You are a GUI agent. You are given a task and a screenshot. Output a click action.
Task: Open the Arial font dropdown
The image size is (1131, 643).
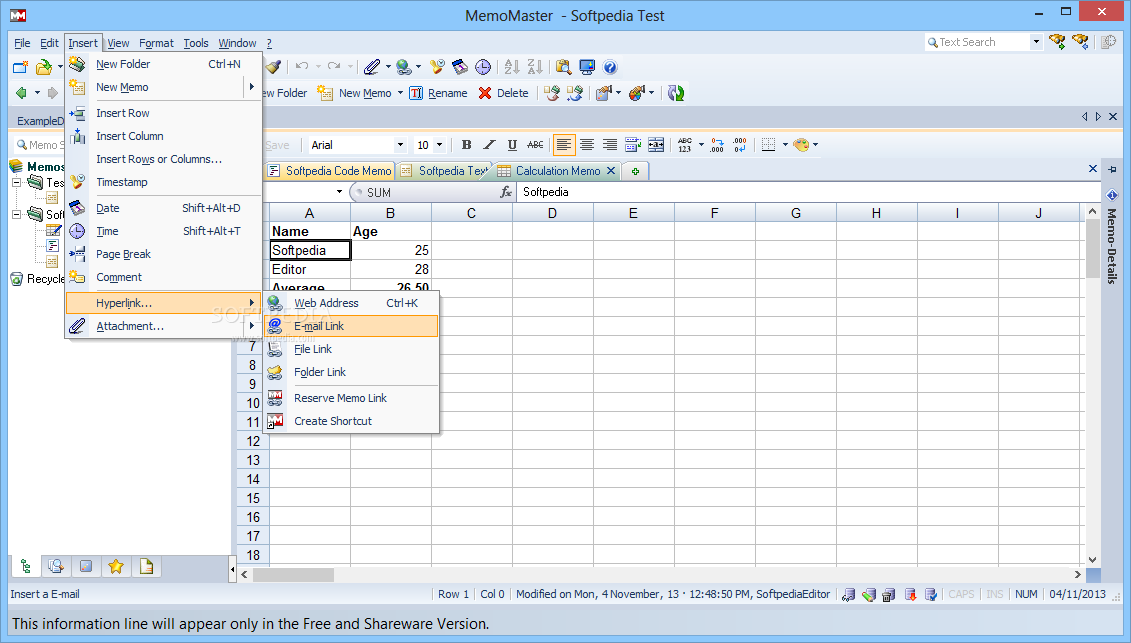point(400,145)
